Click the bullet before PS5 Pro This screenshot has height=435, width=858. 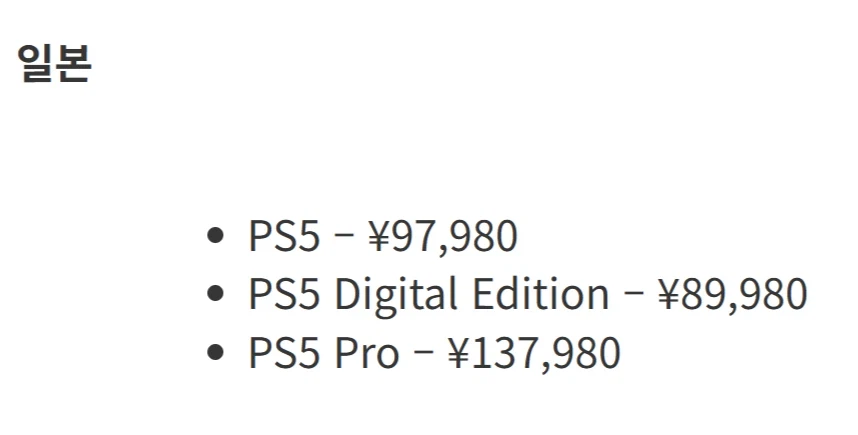(x=214, y=353)
